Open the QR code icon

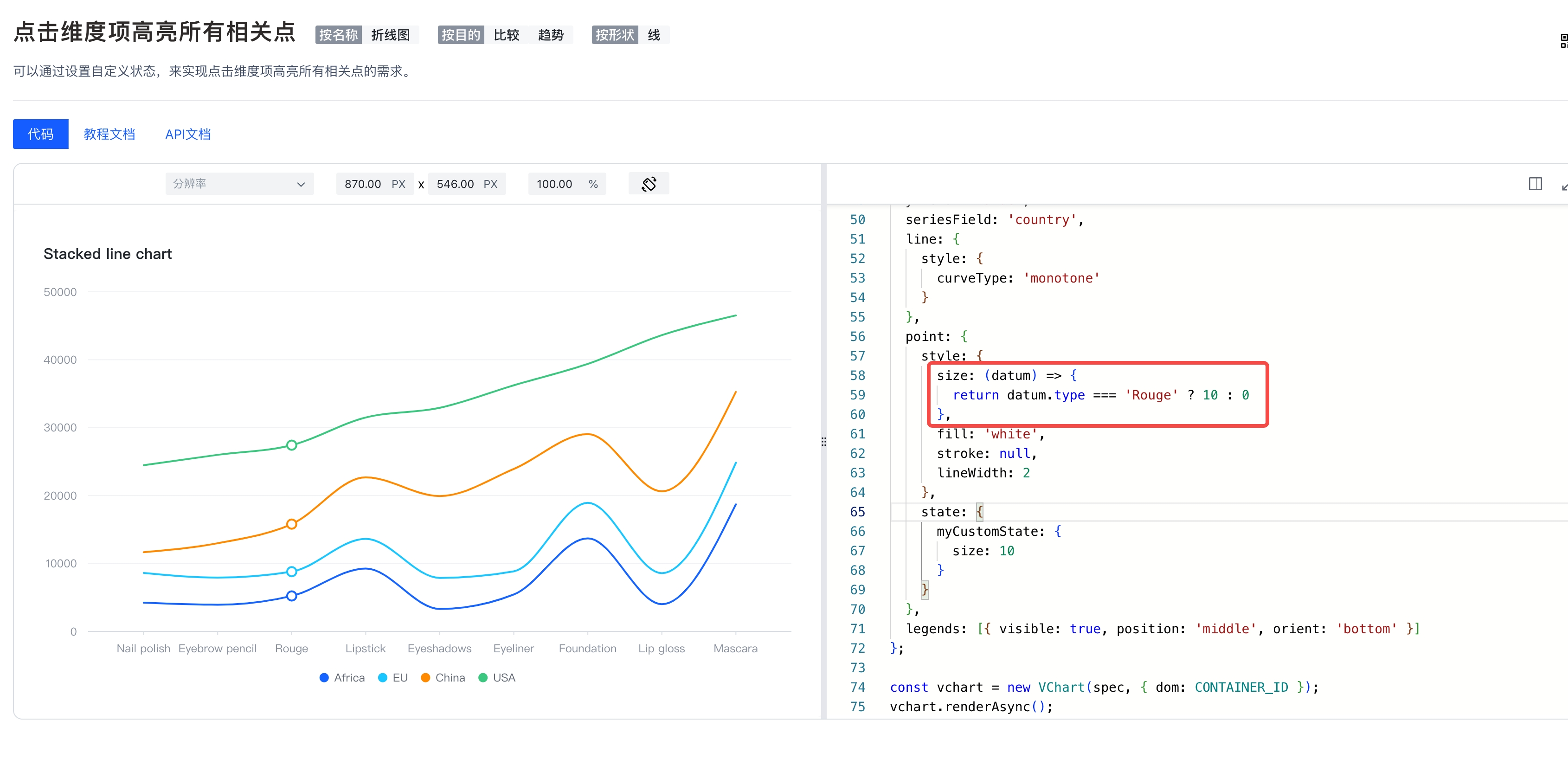(x=1563, y=41)
